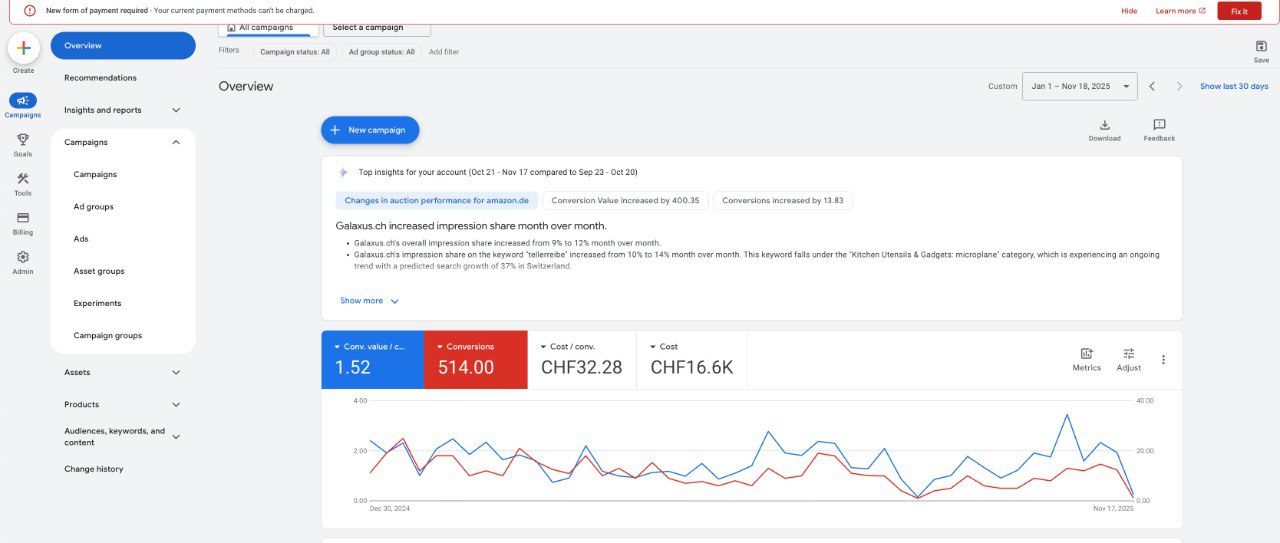Click the Ad group status: All filter chip

pyautogui.click(x=381, y=51)
